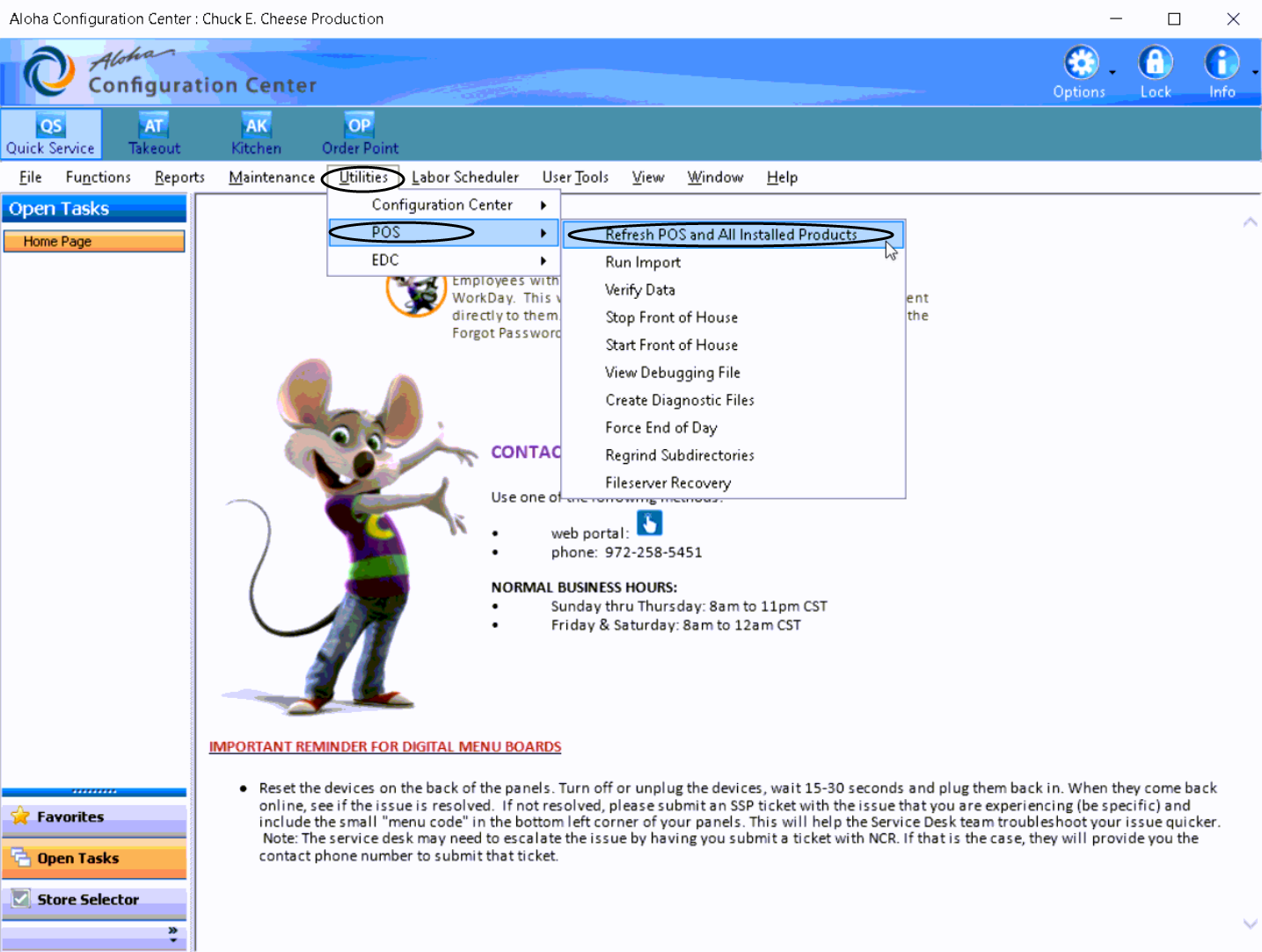1262x952 pixels.
Task: Switch to the Kitchen AK product
Action: click(x=256, y=134)
